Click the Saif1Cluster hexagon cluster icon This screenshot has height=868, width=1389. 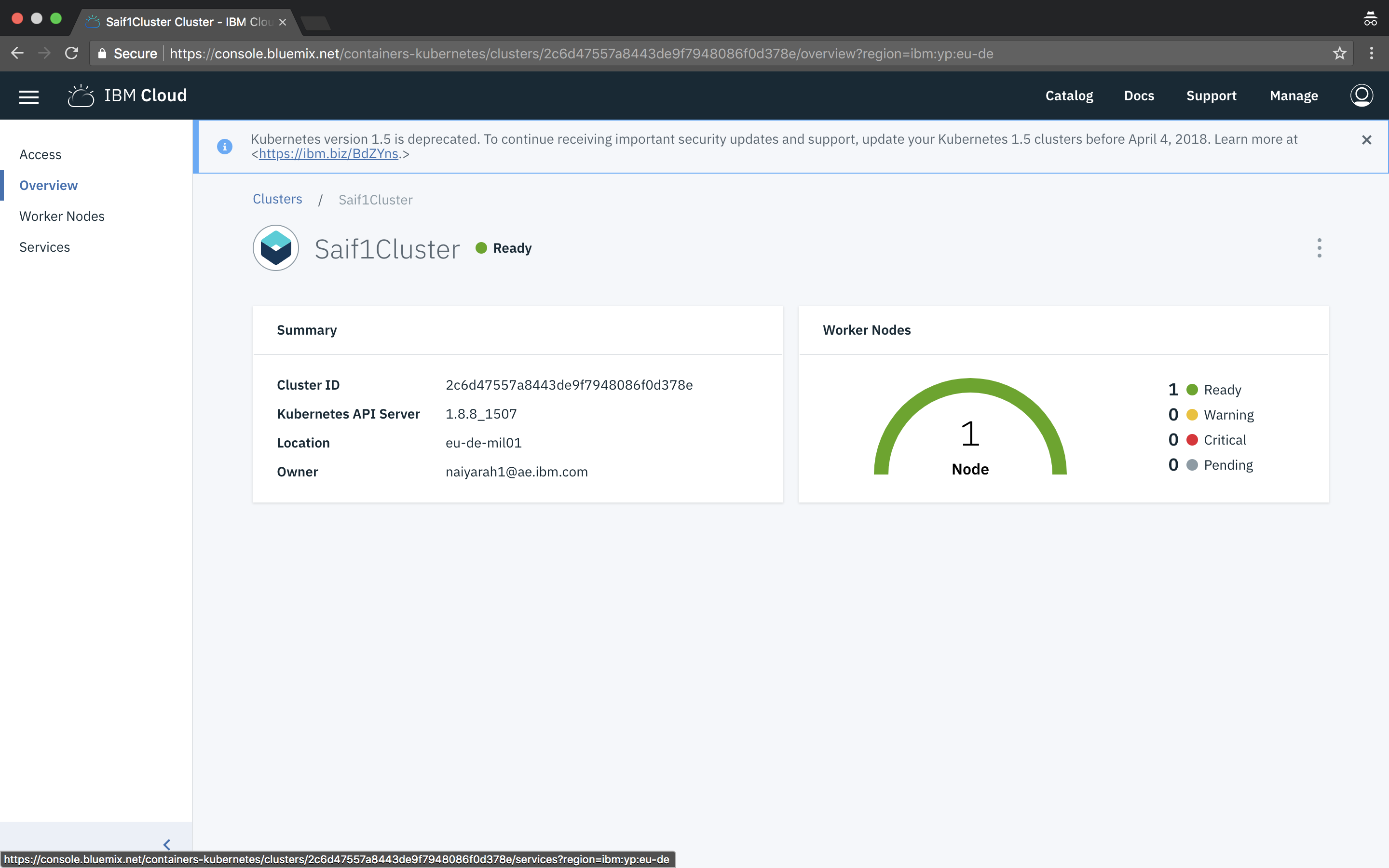[275, 248]
